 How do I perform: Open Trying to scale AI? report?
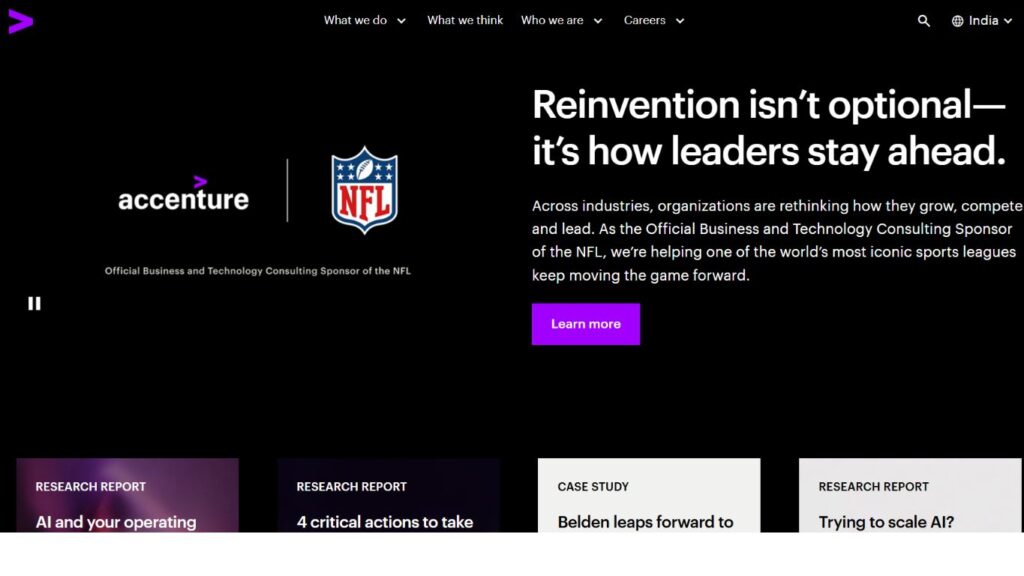[910, 495]
